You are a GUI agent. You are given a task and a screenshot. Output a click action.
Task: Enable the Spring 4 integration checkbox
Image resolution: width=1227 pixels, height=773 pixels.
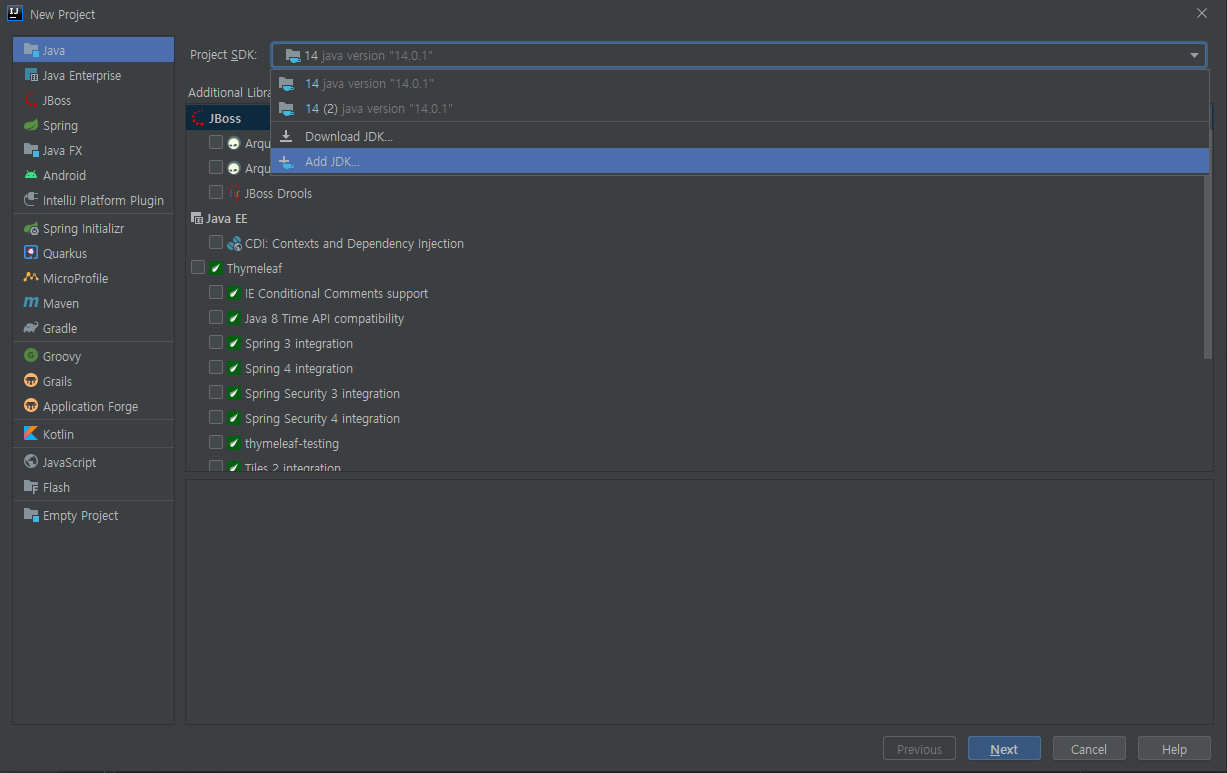[x=216, y=367]
